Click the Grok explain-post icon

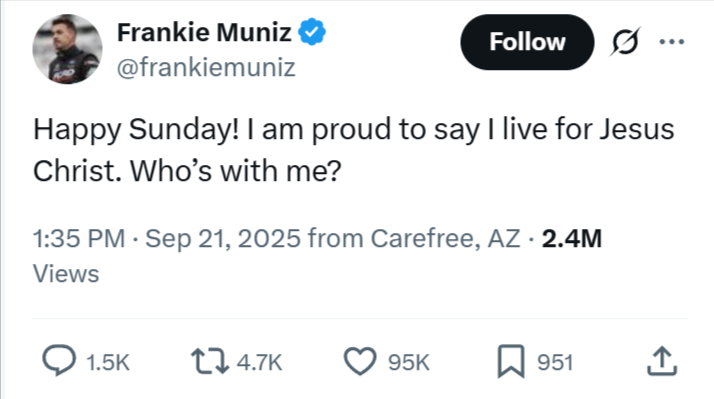coord(625,41)
